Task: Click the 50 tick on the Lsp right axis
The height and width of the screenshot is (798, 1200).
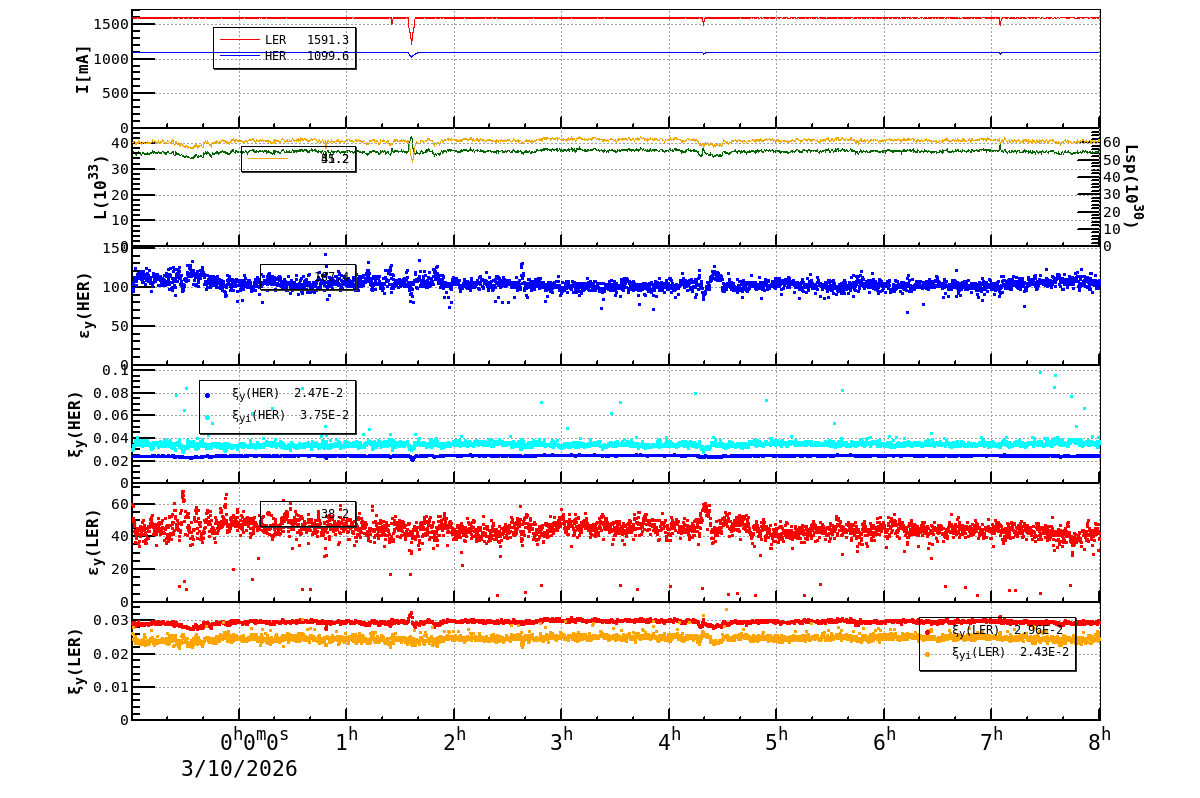Action: click(1110, 160)
